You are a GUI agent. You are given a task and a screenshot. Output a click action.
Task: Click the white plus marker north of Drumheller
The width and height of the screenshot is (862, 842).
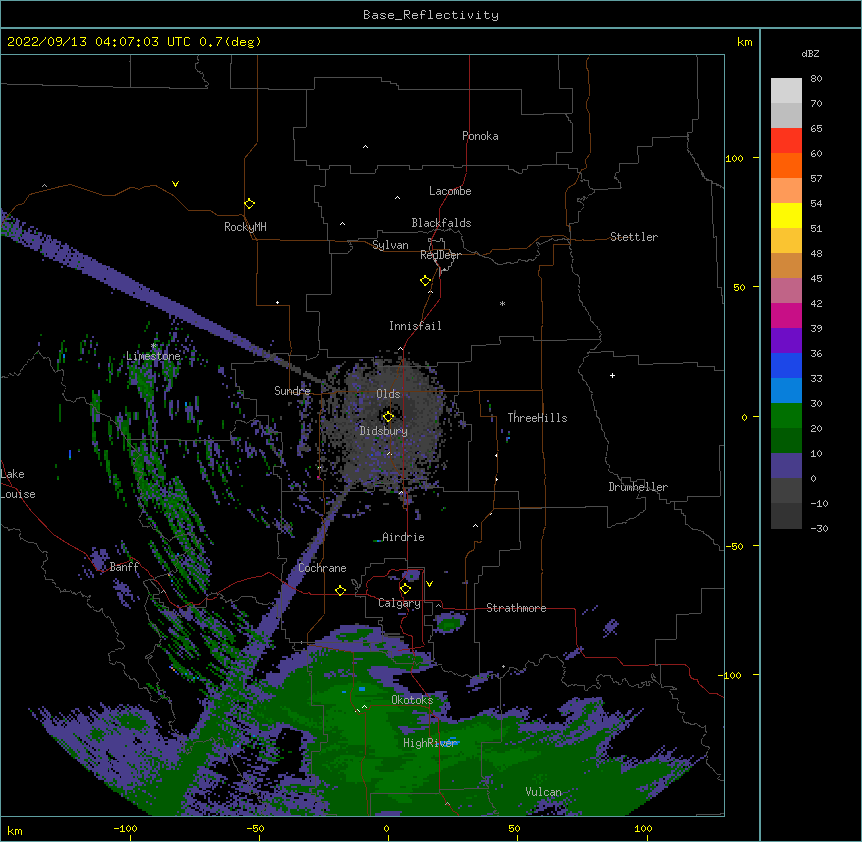click(x=612, y=375)
